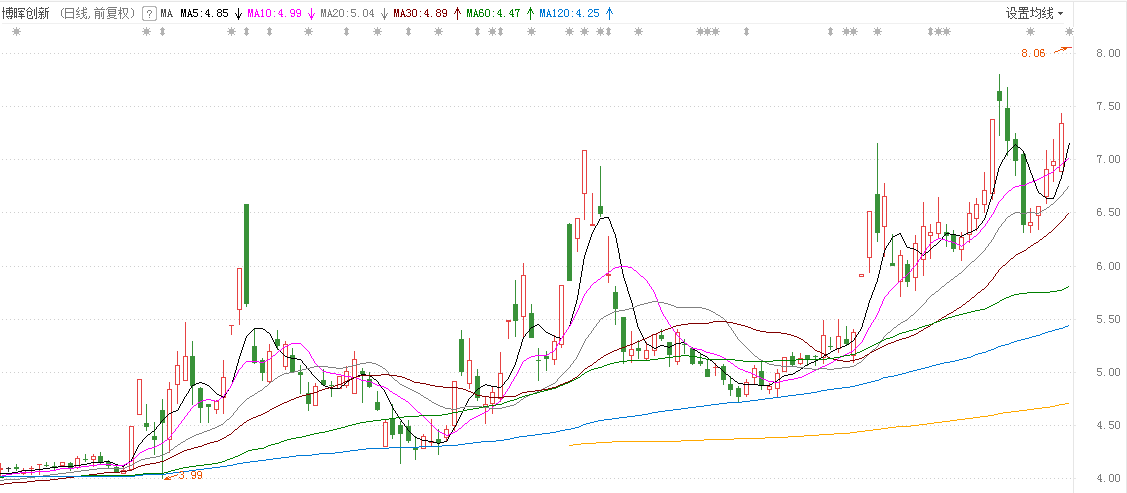Image resolution: width=1127 pixels, height=493 pixels.
Task: Click the green up arrow beside MA60
Action: [x=530, y=14]
